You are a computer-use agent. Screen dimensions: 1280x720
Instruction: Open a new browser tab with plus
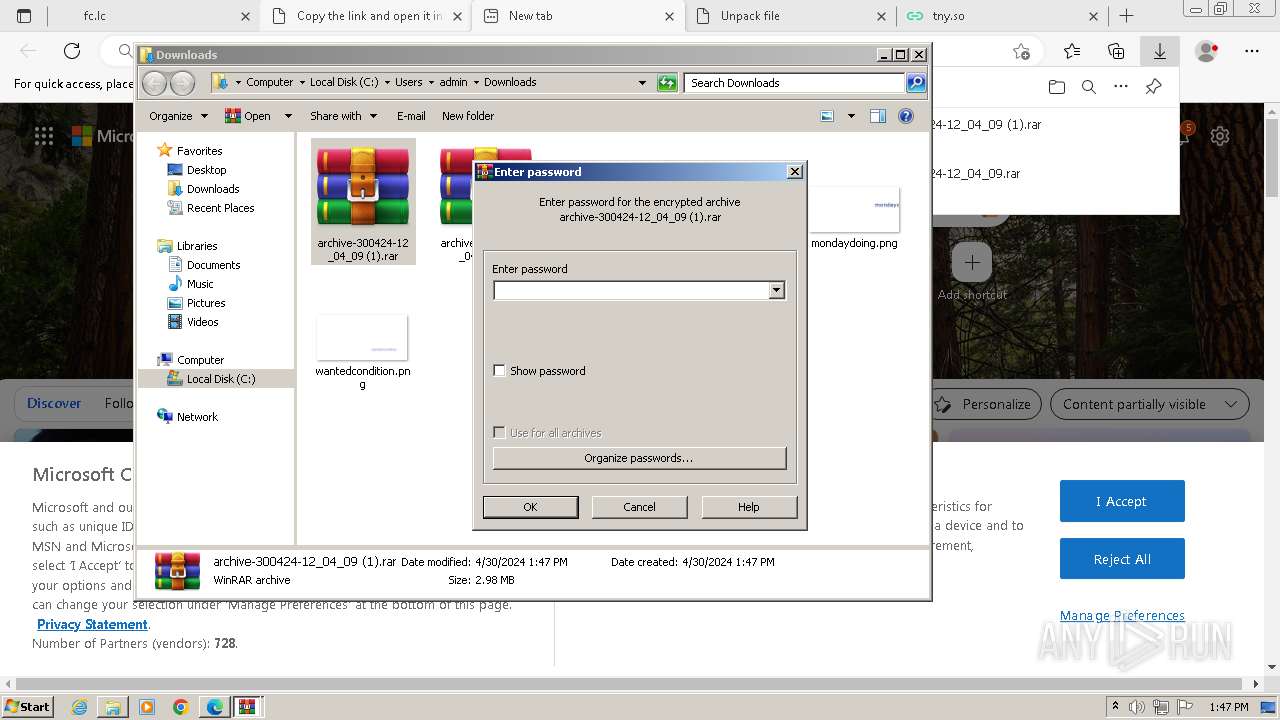pyautogui.click(x=1126, y=16)
